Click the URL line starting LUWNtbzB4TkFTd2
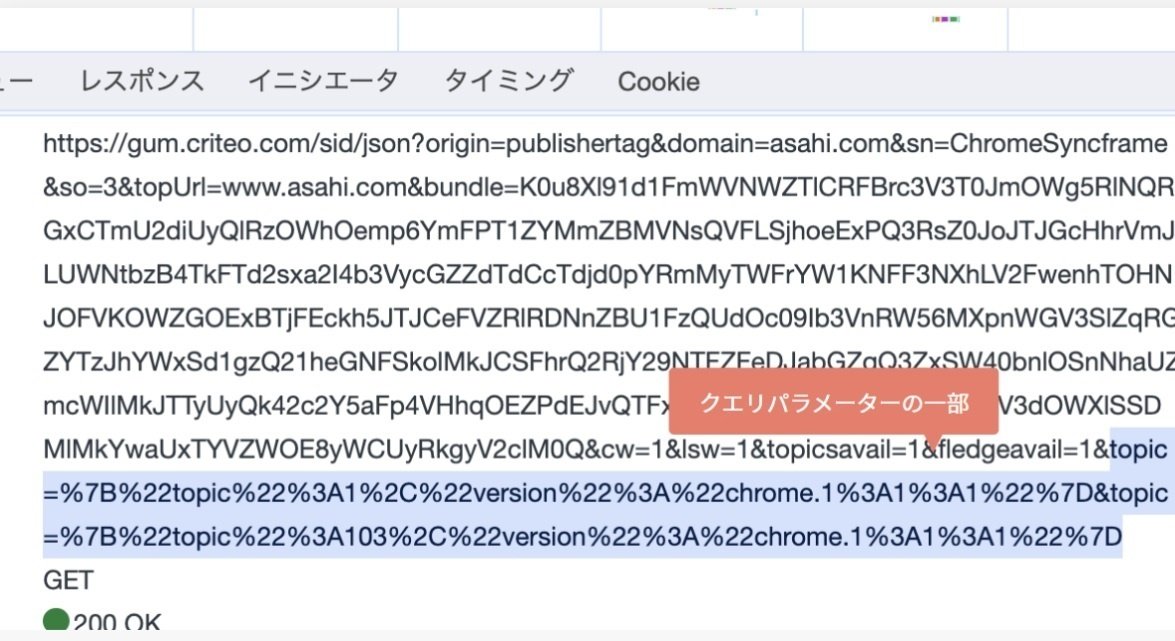 pos(608,274)
